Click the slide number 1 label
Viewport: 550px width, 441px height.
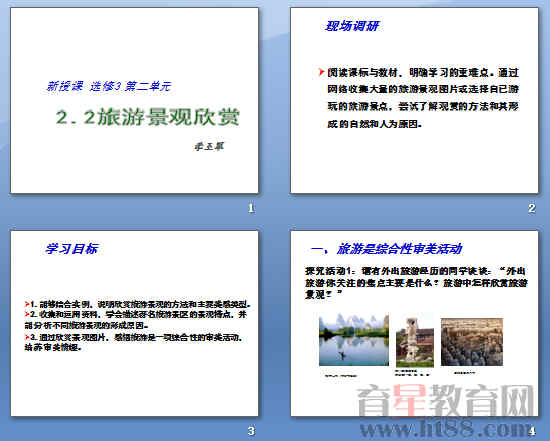251,208
